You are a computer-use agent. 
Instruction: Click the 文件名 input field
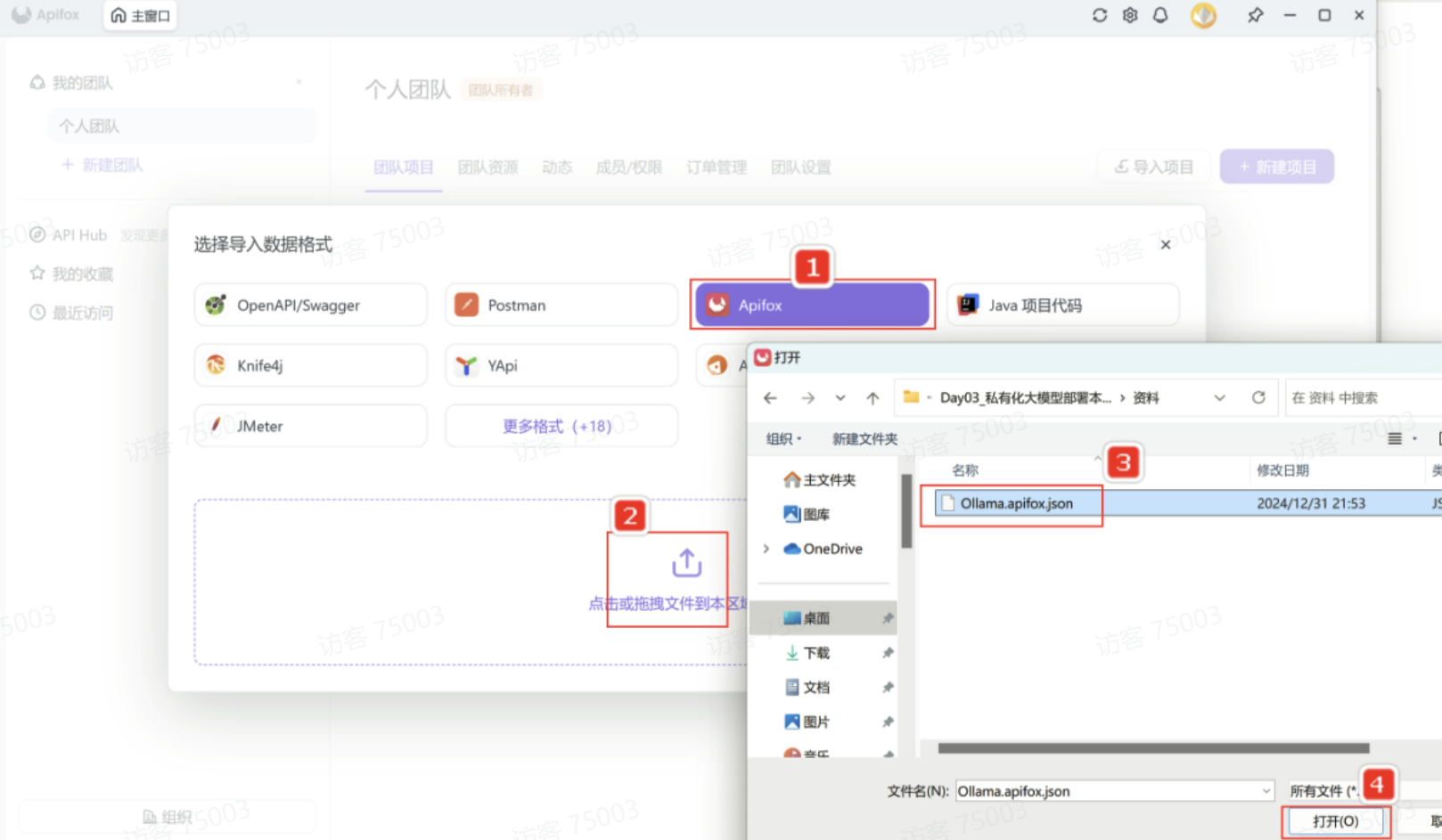click(1107, 791)
